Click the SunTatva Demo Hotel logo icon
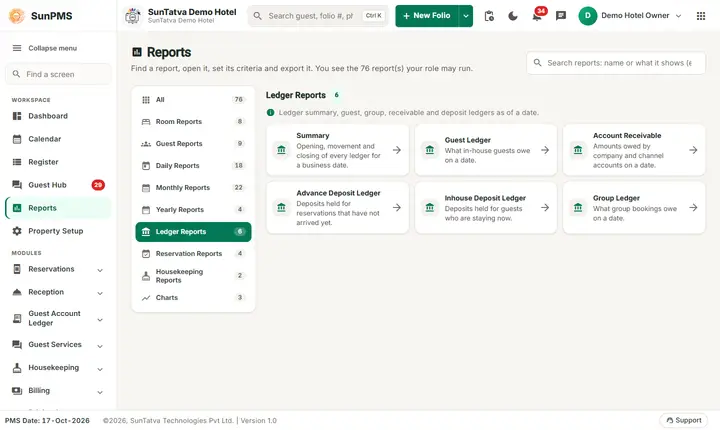This screenshot has height=430, width=720. [x=133, y=16]
